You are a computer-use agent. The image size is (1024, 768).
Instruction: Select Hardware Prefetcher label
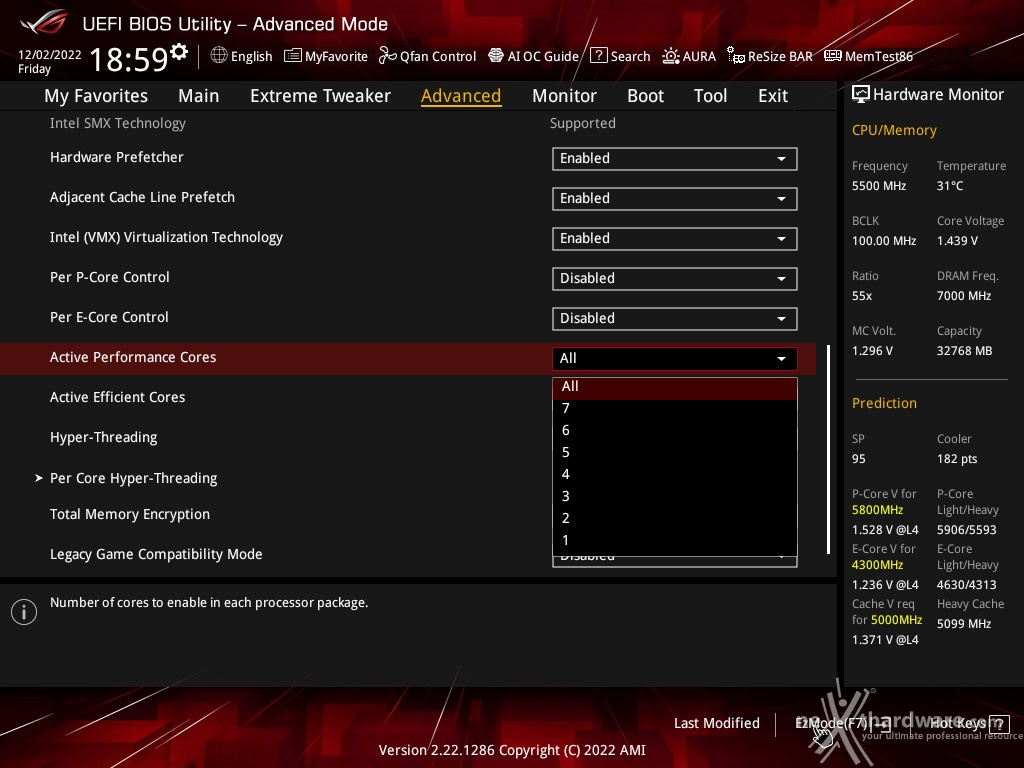click(x=116, y=157)
